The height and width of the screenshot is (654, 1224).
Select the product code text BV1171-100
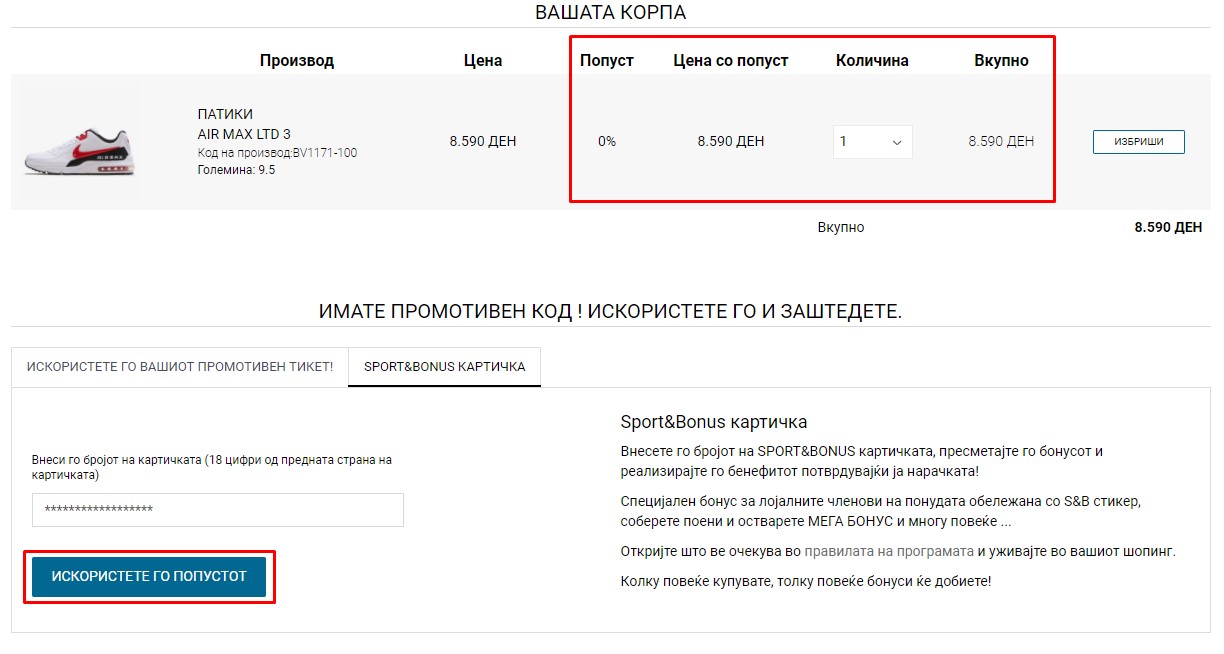pos(325,153)
